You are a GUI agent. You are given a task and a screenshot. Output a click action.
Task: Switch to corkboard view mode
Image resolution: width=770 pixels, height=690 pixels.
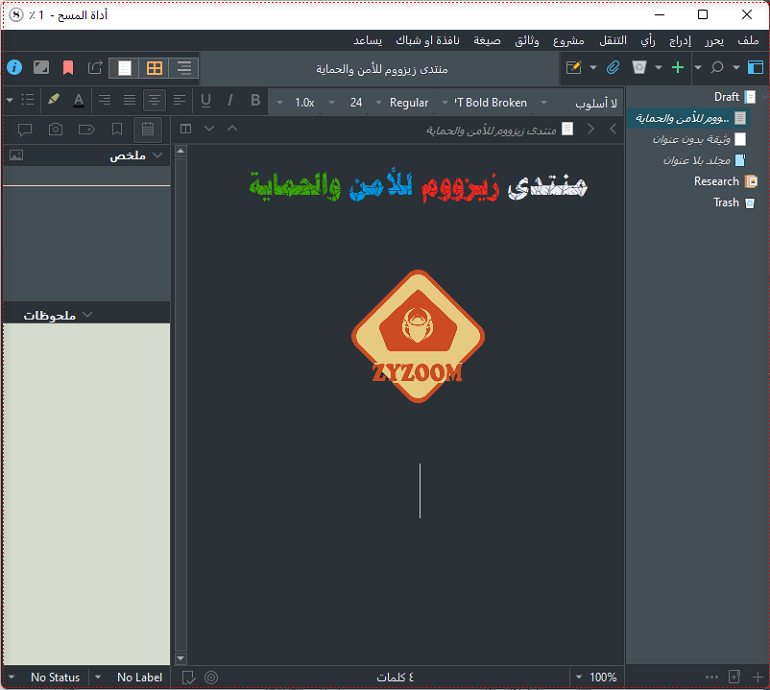click(154, 68)
